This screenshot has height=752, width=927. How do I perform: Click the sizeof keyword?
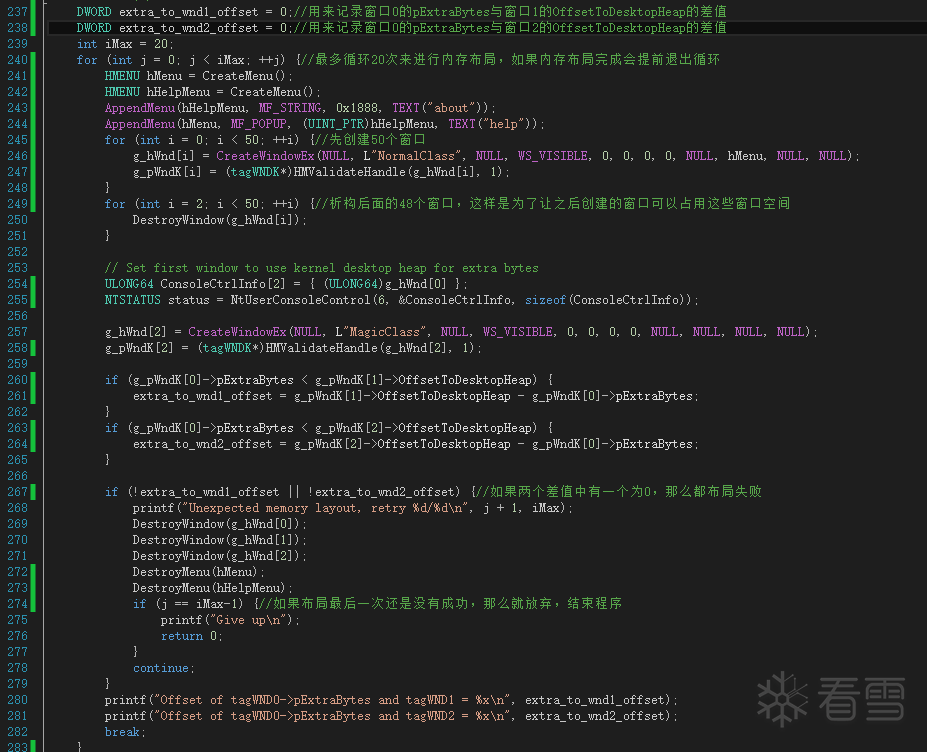545,300
